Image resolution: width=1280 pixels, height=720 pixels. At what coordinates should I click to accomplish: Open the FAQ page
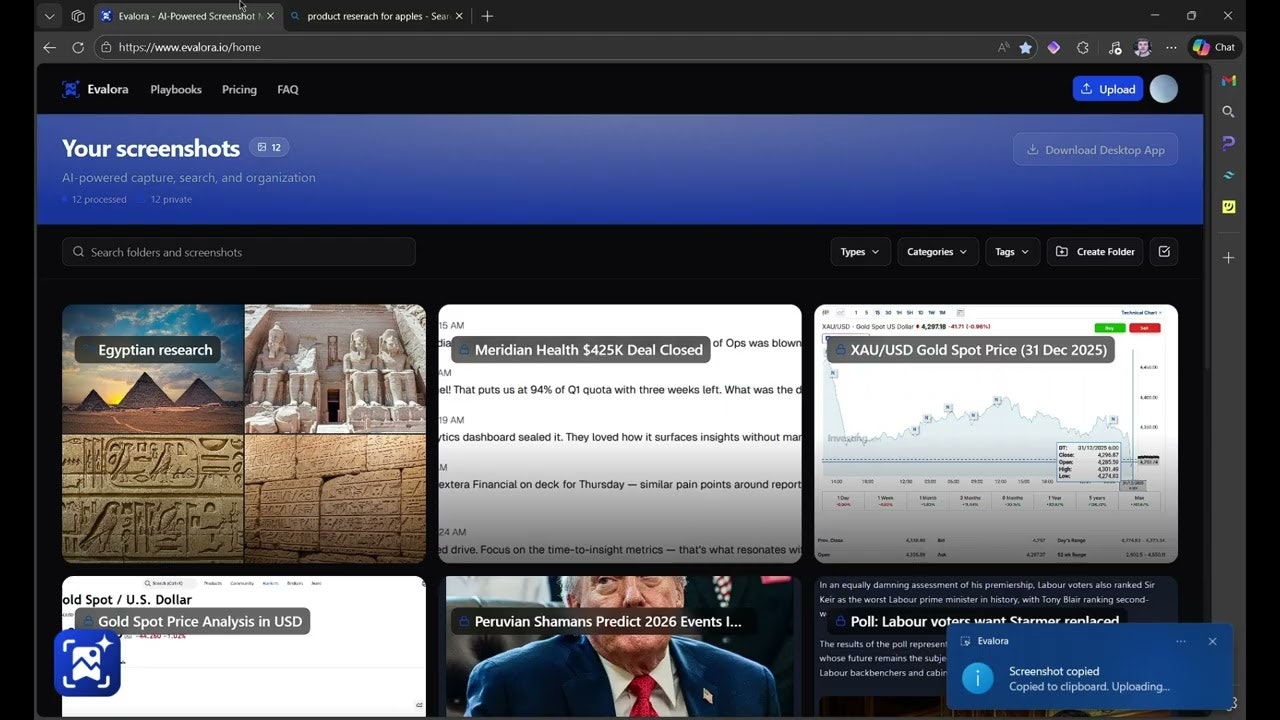(288, 89)
